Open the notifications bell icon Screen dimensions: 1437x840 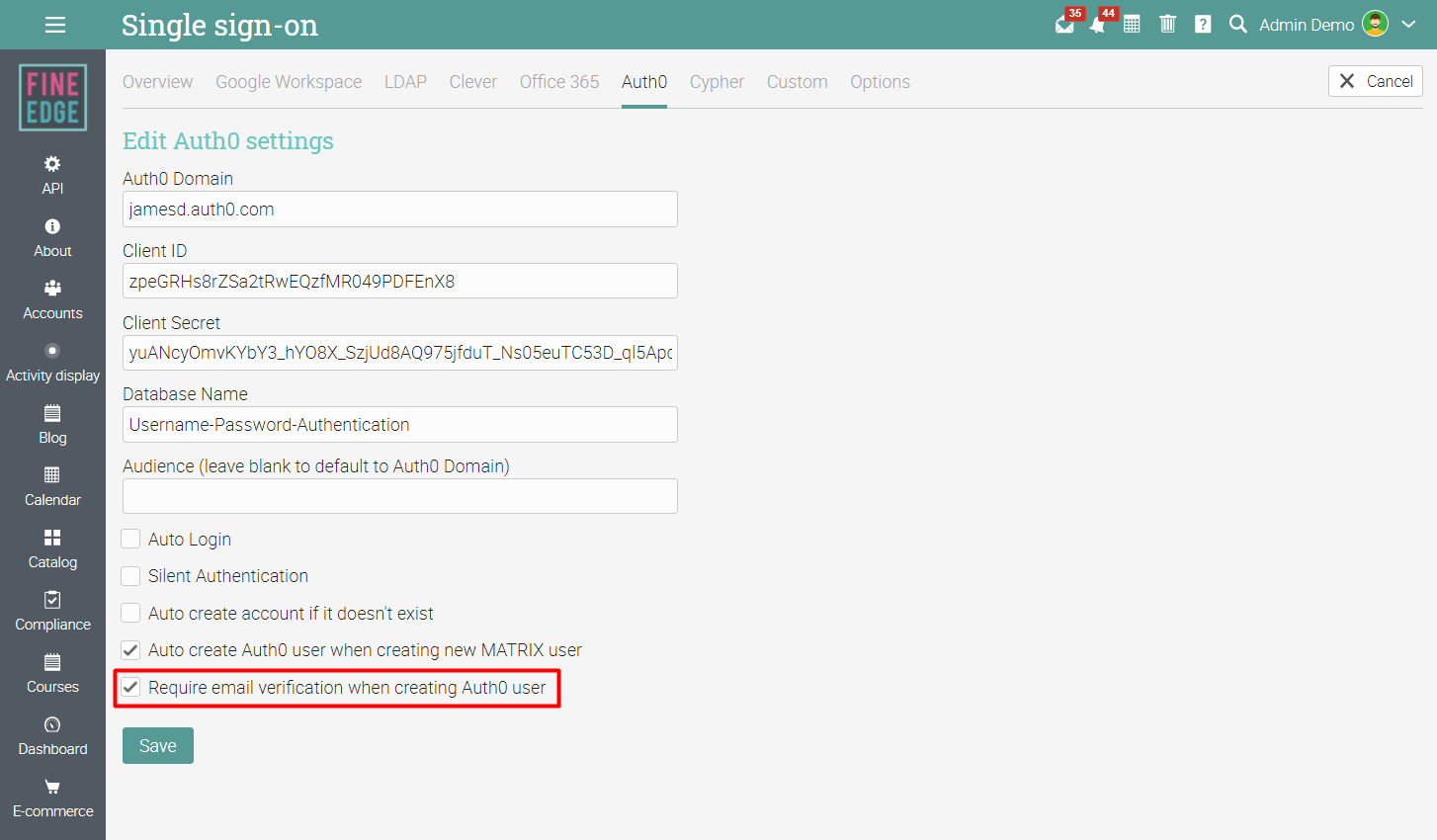pos(1097,25)
